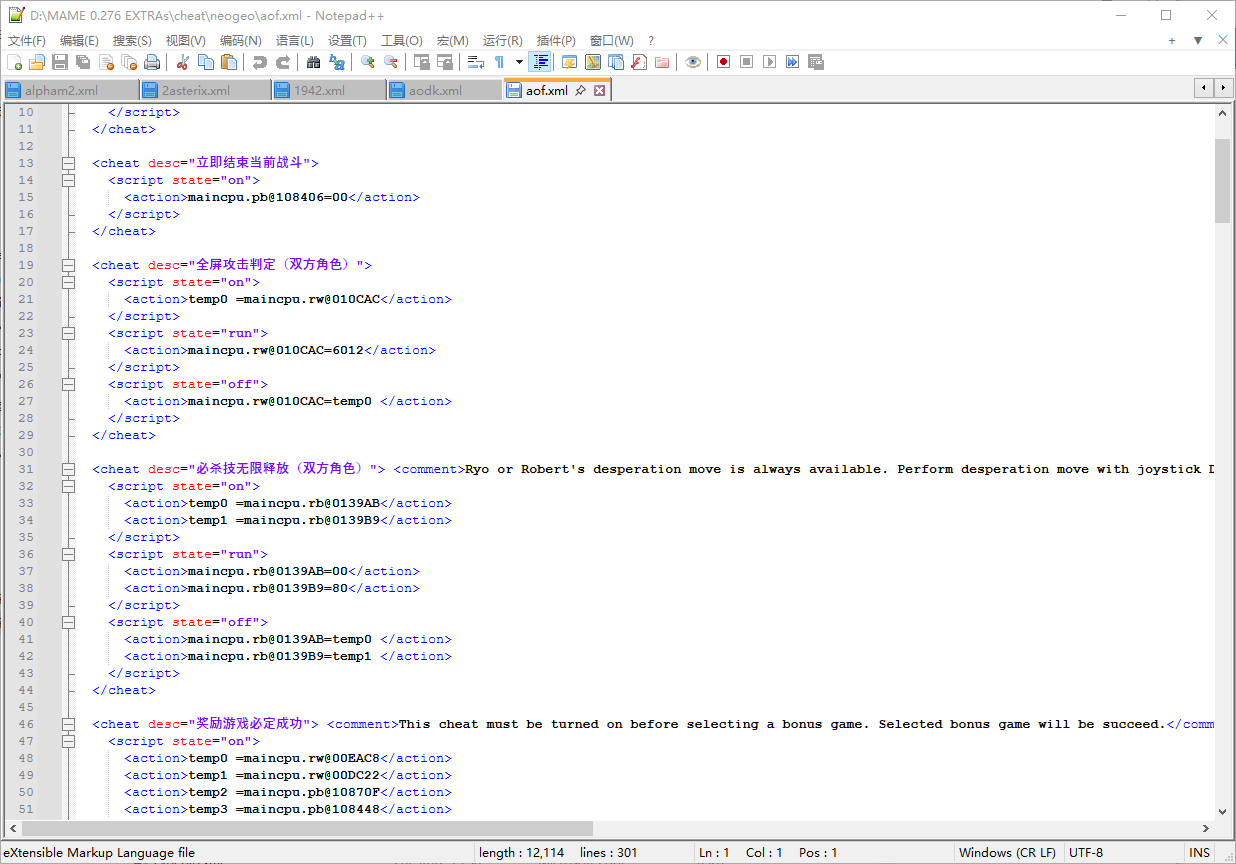The width and height of the screenshot is (1236, 864).
Task: Open the Function List panel icon
Action: point(639,62)
